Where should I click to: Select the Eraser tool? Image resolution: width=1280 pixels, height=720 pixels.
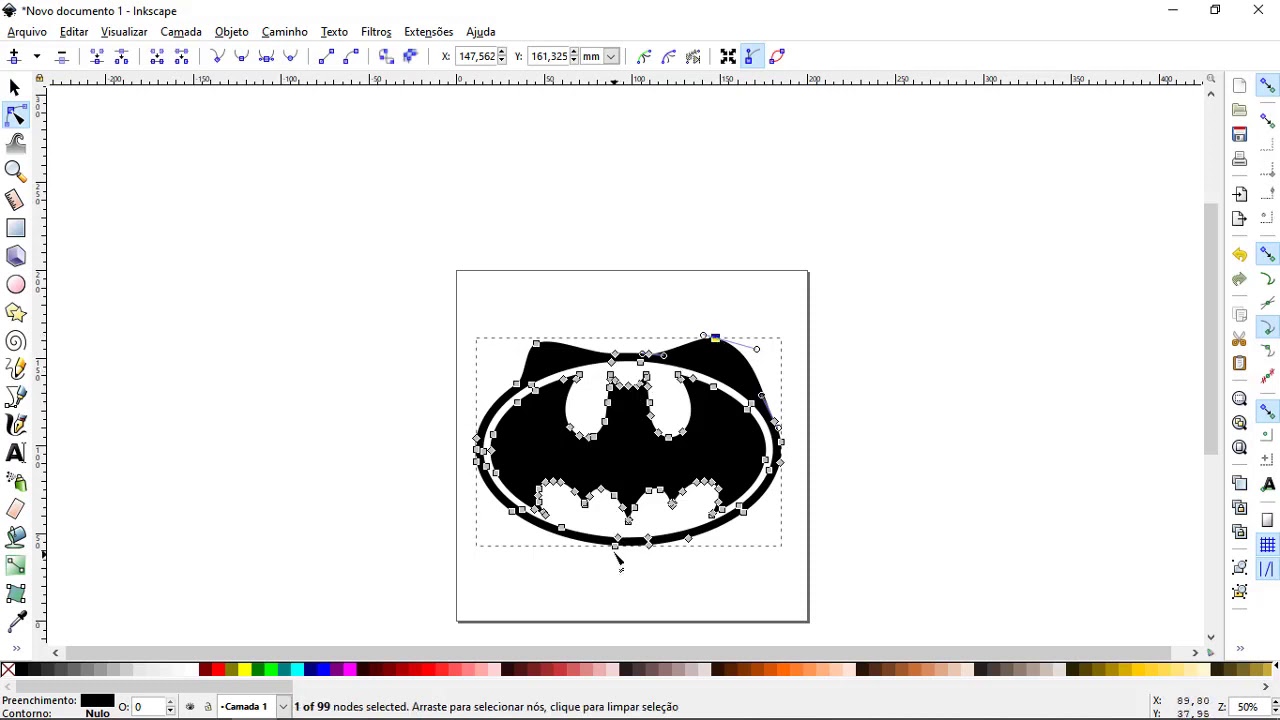[15, 509]
